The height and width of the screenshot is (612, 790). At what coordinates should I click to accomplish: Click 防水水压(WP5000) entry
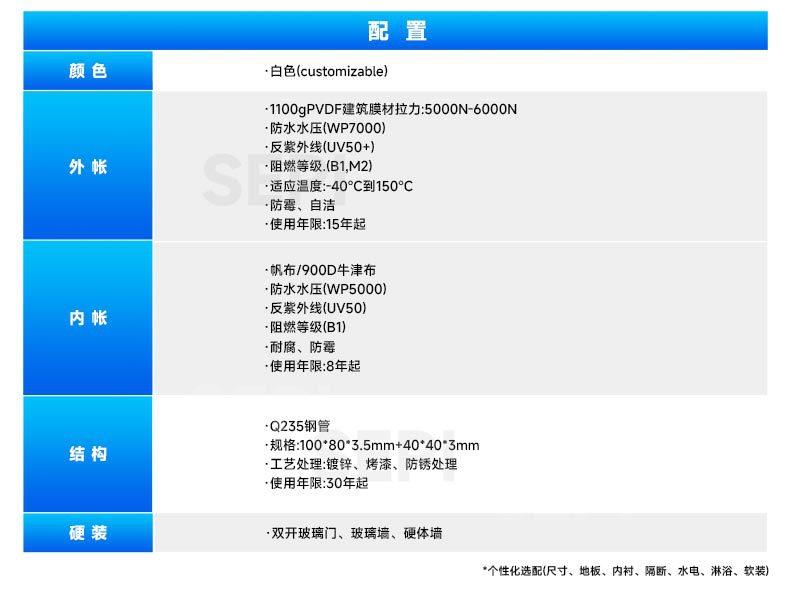pos(326,289)
